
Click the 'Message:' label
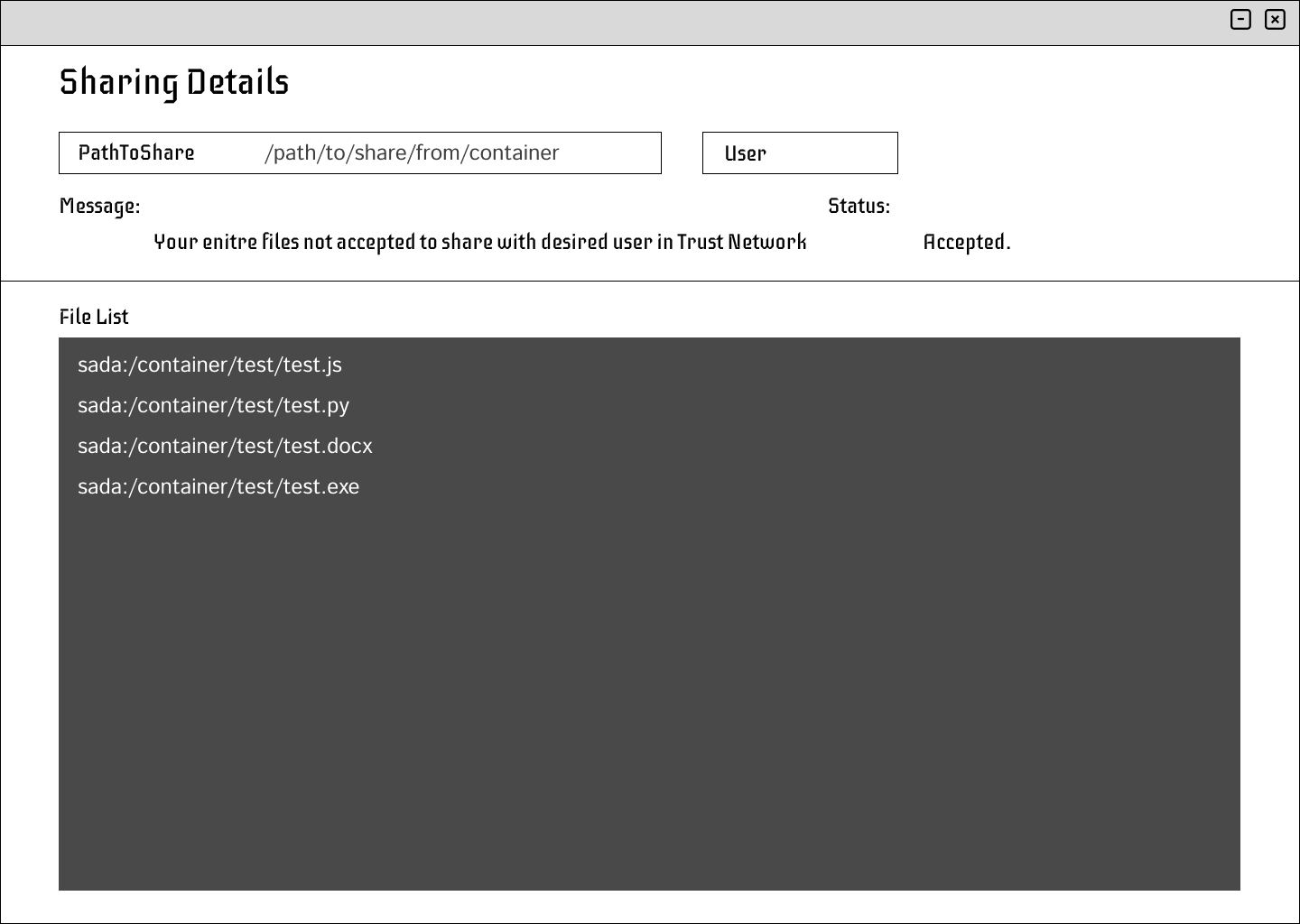pos(99,207)
